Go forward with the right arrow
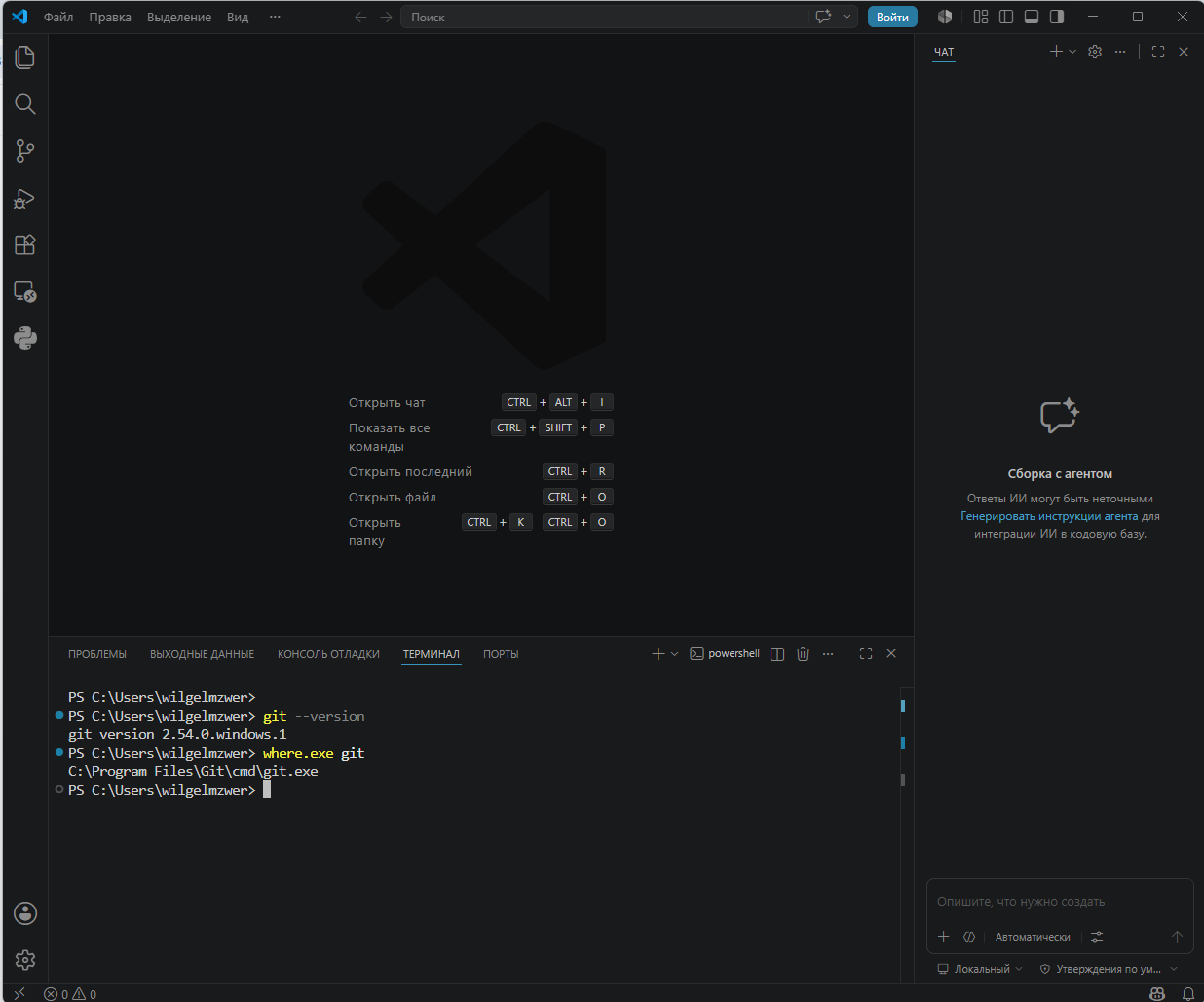This screenshot has height=1002, width=1204. click(x=386, y=17)
